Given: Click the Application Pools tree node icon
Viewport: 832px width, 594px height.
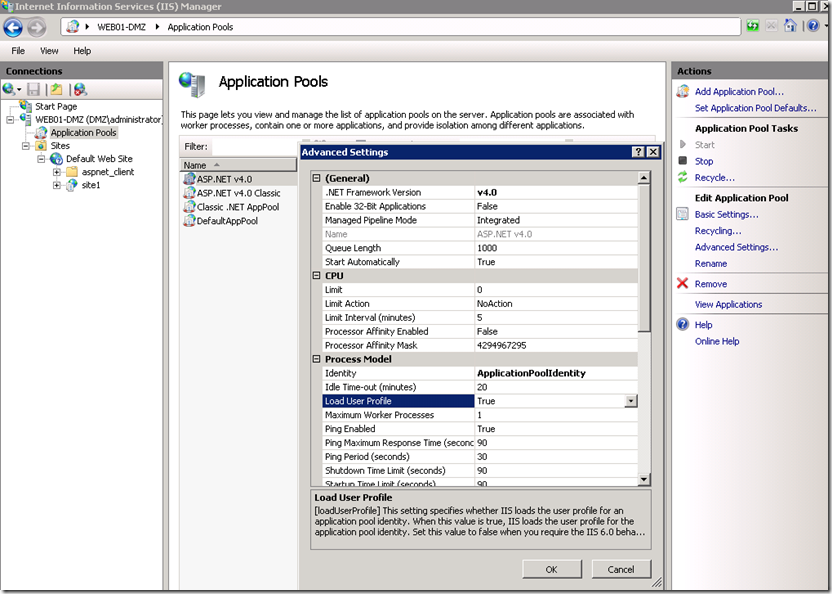Looking at the screenshot, I should [x=41, y=132].
